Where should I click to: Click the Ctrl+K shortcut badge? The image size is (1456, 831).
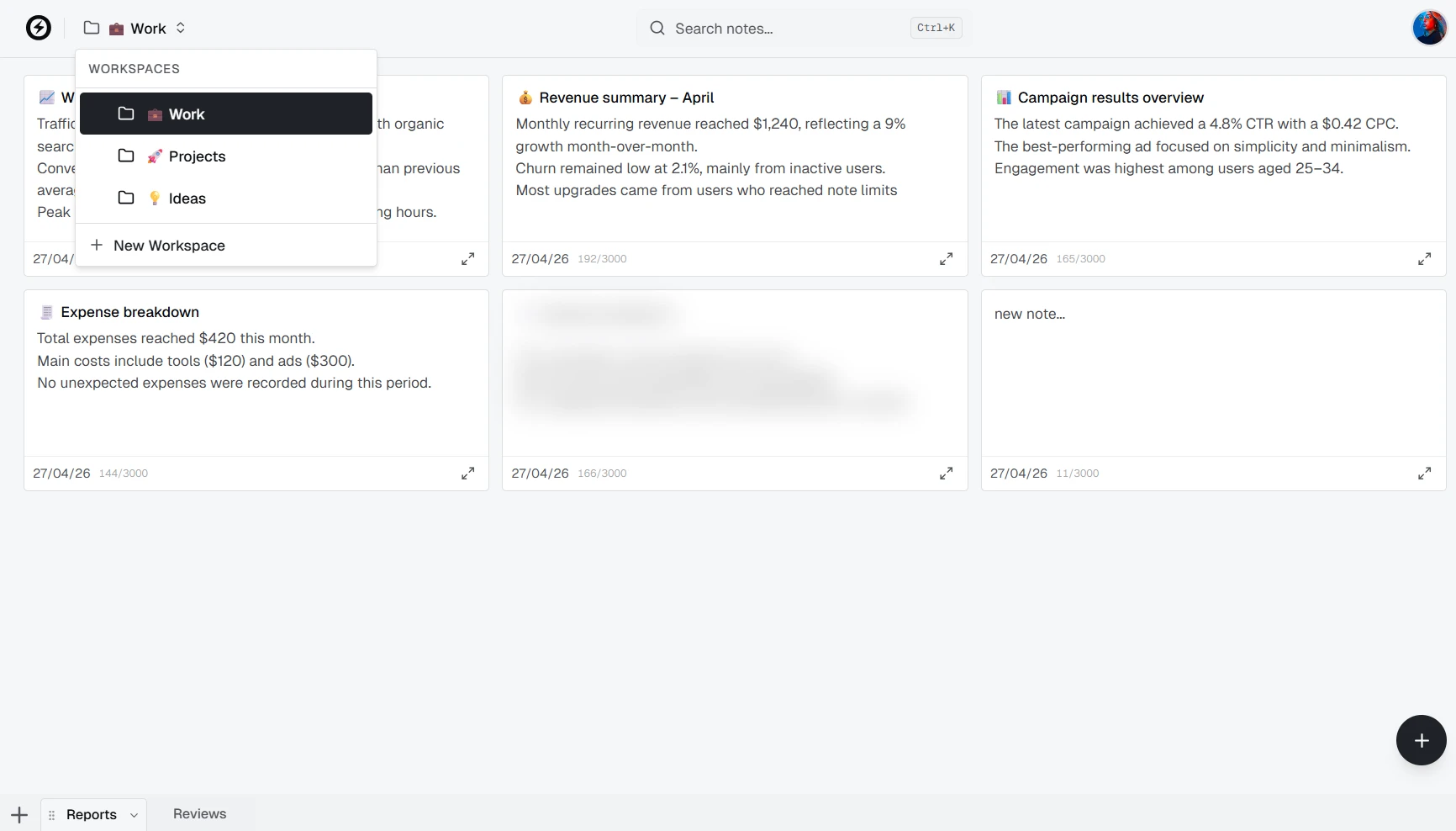[x=936, y=28]
